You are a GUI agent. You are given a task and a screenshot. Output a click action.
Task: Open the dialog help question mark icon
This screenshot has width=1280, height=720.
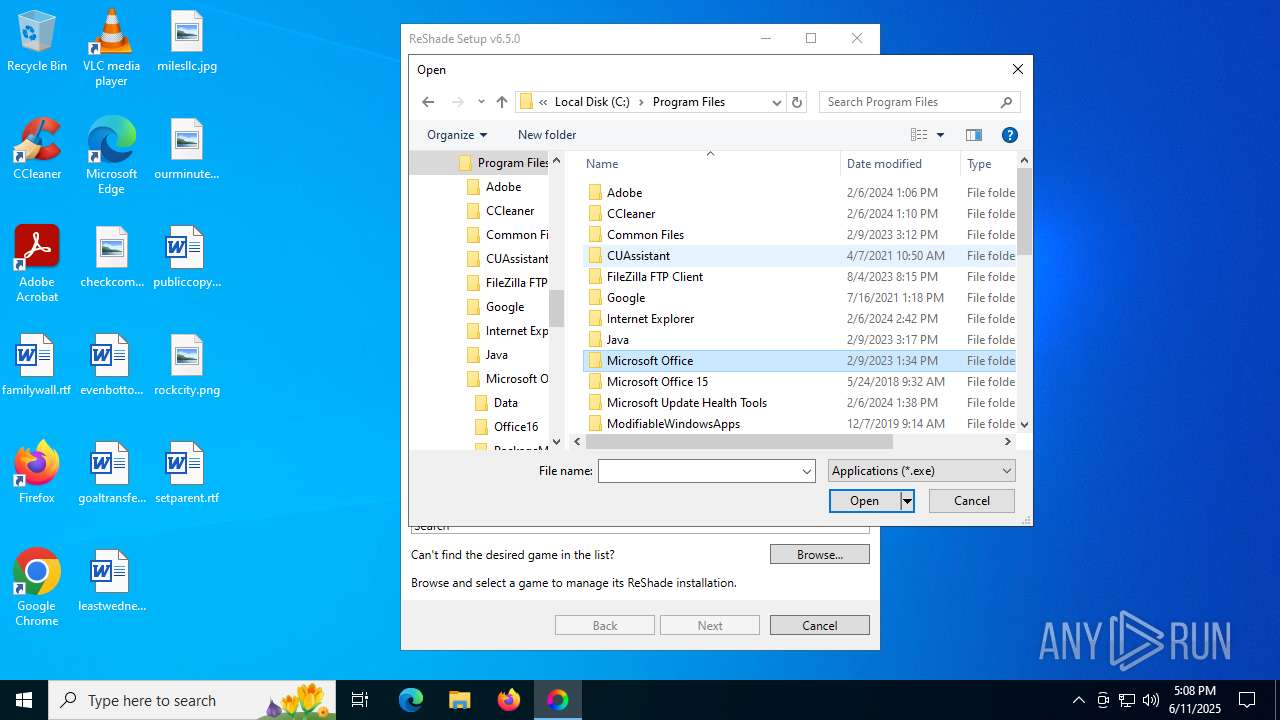(x=1010, y=135)
